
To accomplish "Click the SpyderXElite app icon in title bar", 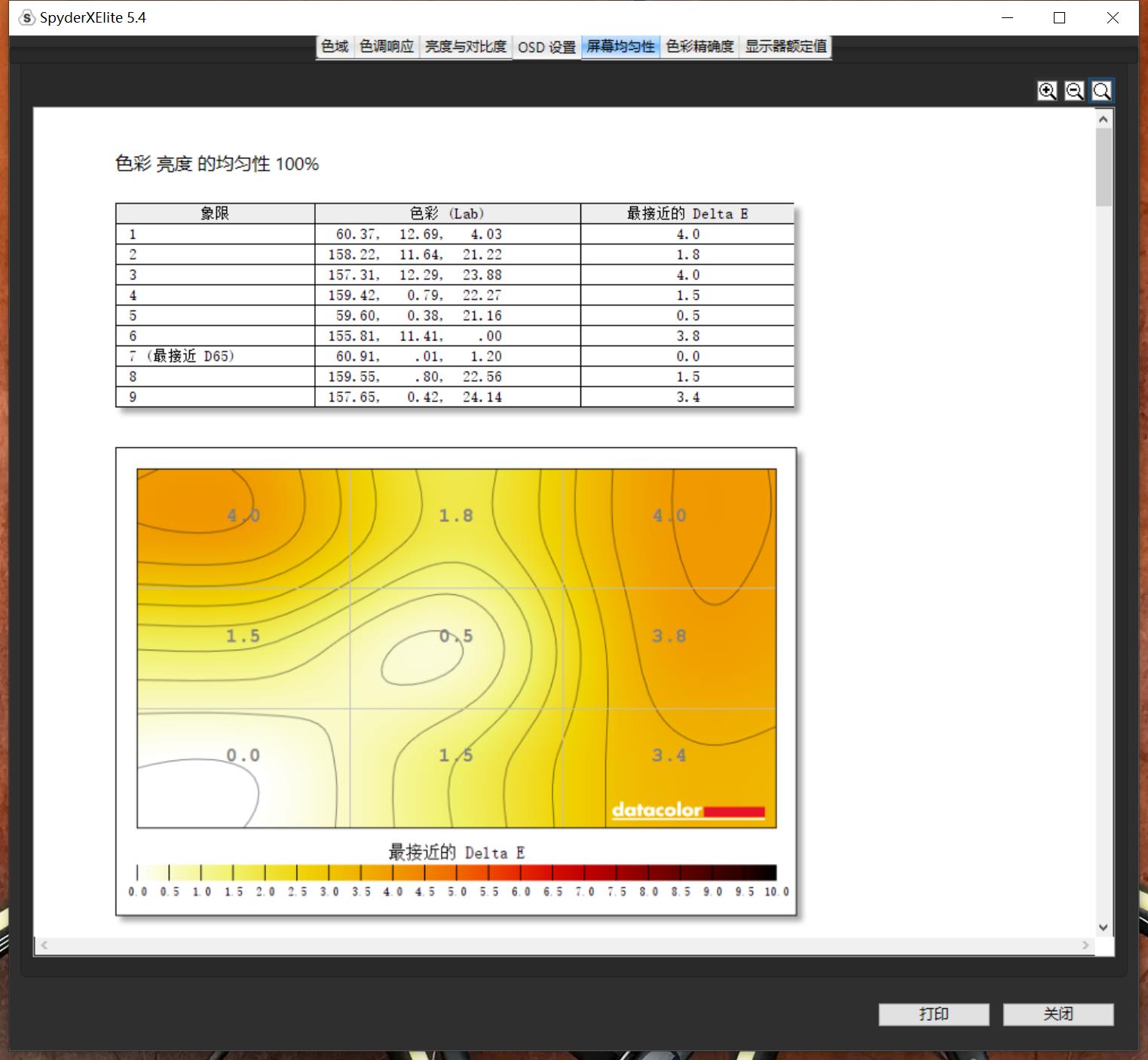I will [27, 18].
